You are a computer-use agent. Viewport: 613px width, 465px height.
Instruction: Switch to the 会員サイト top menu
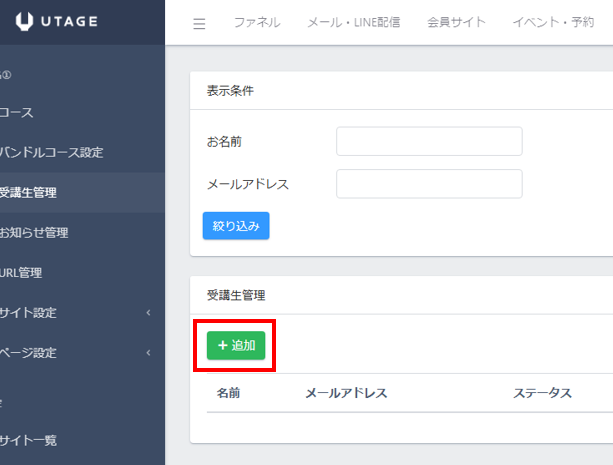pyautogui.click(x=455, y=23)
